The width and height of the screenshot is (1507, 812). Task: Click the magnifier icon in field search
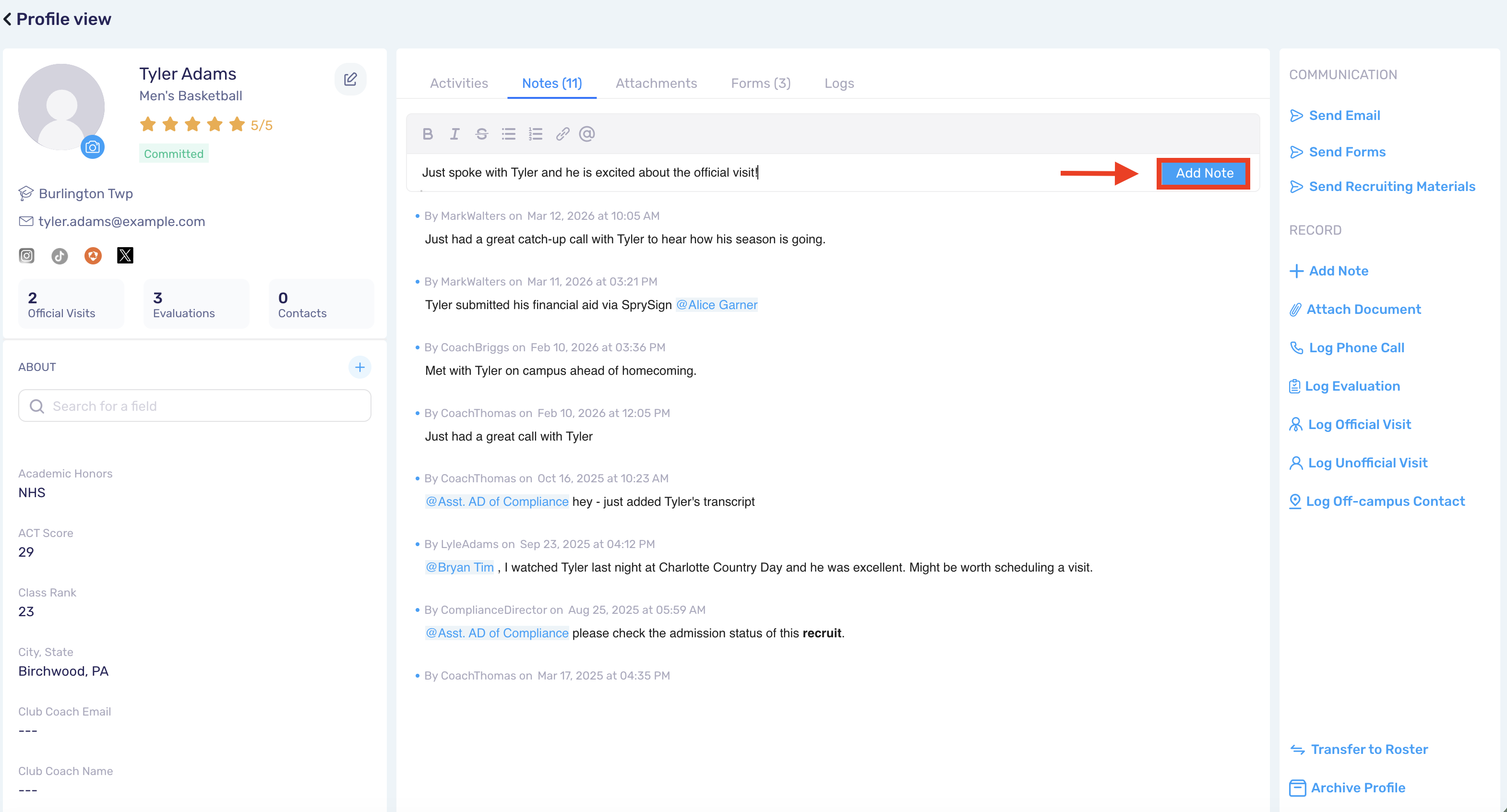pyautogui.click(x=37, y=406)
